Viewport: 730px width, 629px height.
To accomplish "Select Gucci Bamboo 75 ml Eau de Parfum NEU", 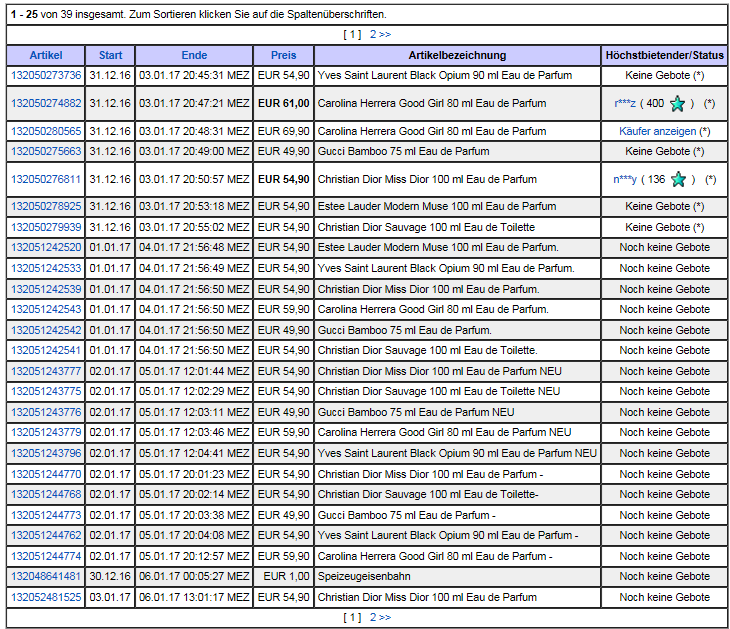I will tap(416, 412).
